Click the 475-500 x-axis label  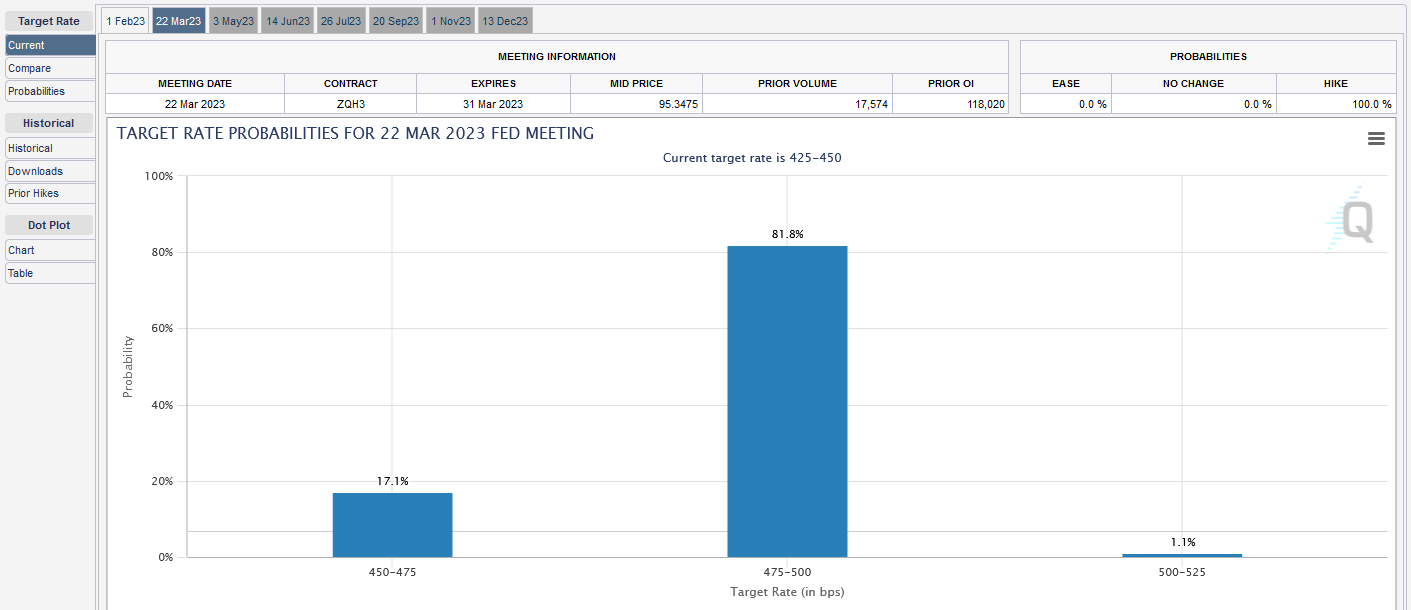coord(787,573)
